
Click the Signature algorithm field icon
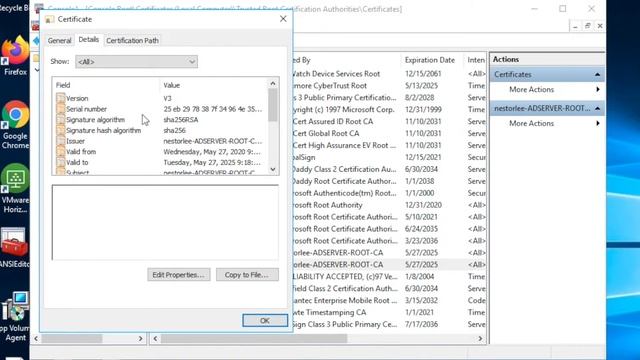click(61, 120)
